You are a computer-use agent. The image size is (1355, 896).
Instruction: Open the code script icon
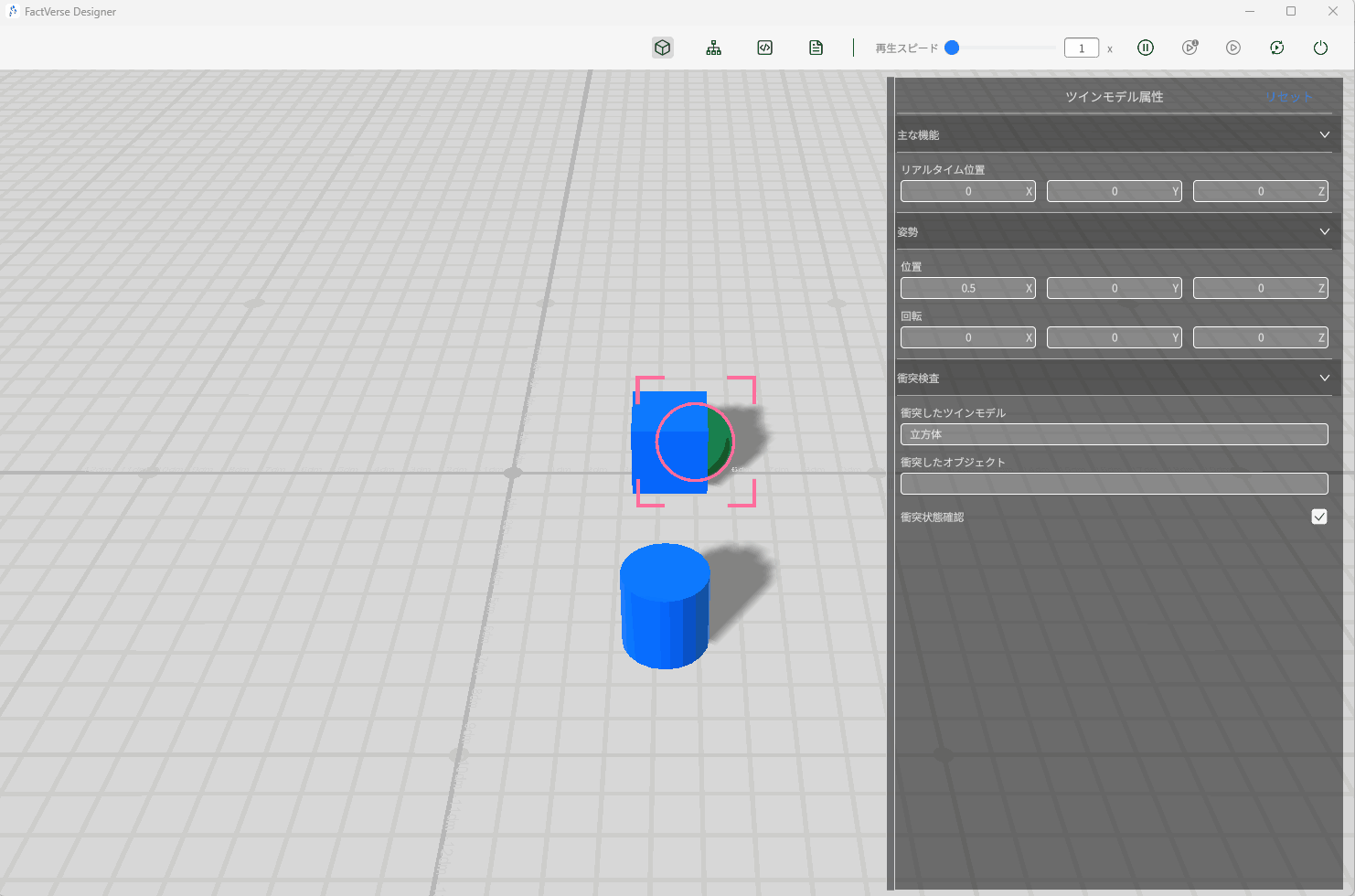[765, 48]
